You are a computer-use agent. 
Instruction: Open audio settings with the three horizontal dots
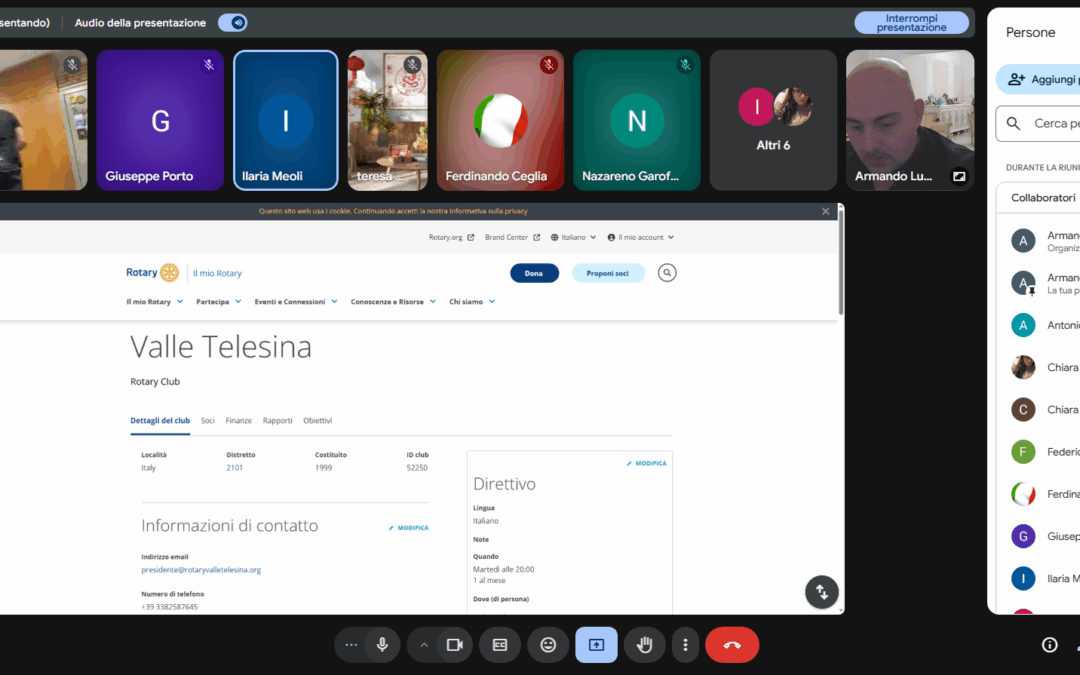(351, 645)
